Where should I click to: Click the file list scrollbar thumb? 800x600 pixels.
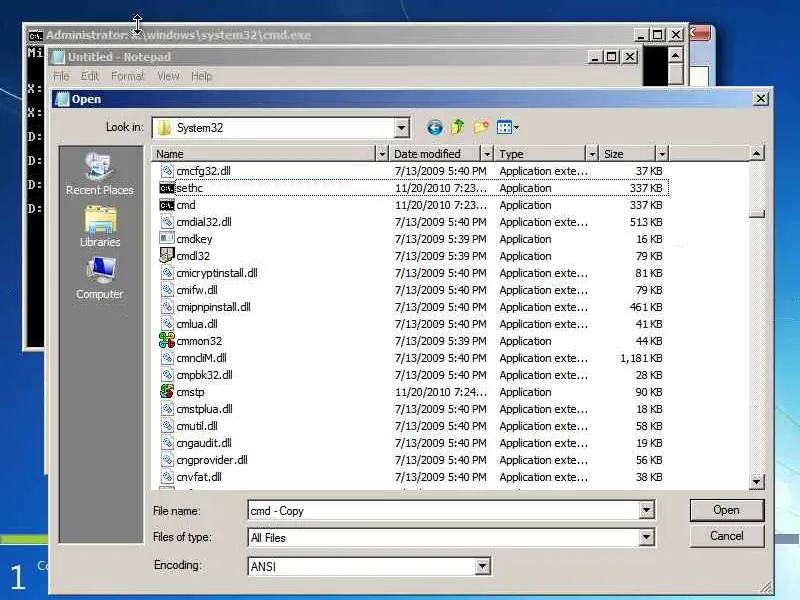click(757, 214)
